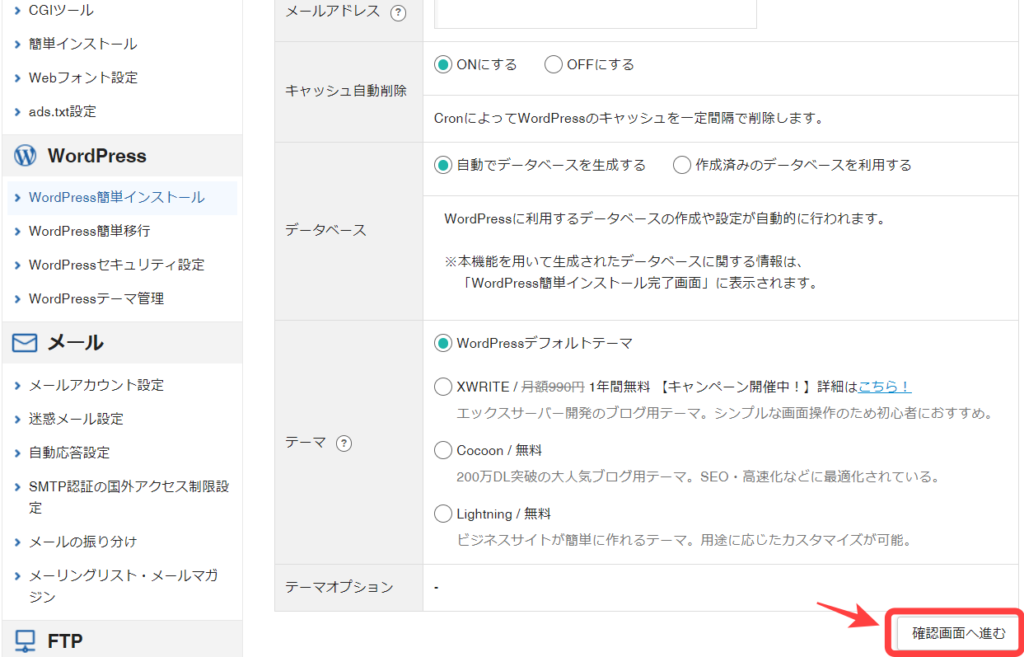Image resolution: width=1024 pixels, height=657 pixels.
Task: Click the FTP monitor icon in sidebar
Action: coord(25,642)
